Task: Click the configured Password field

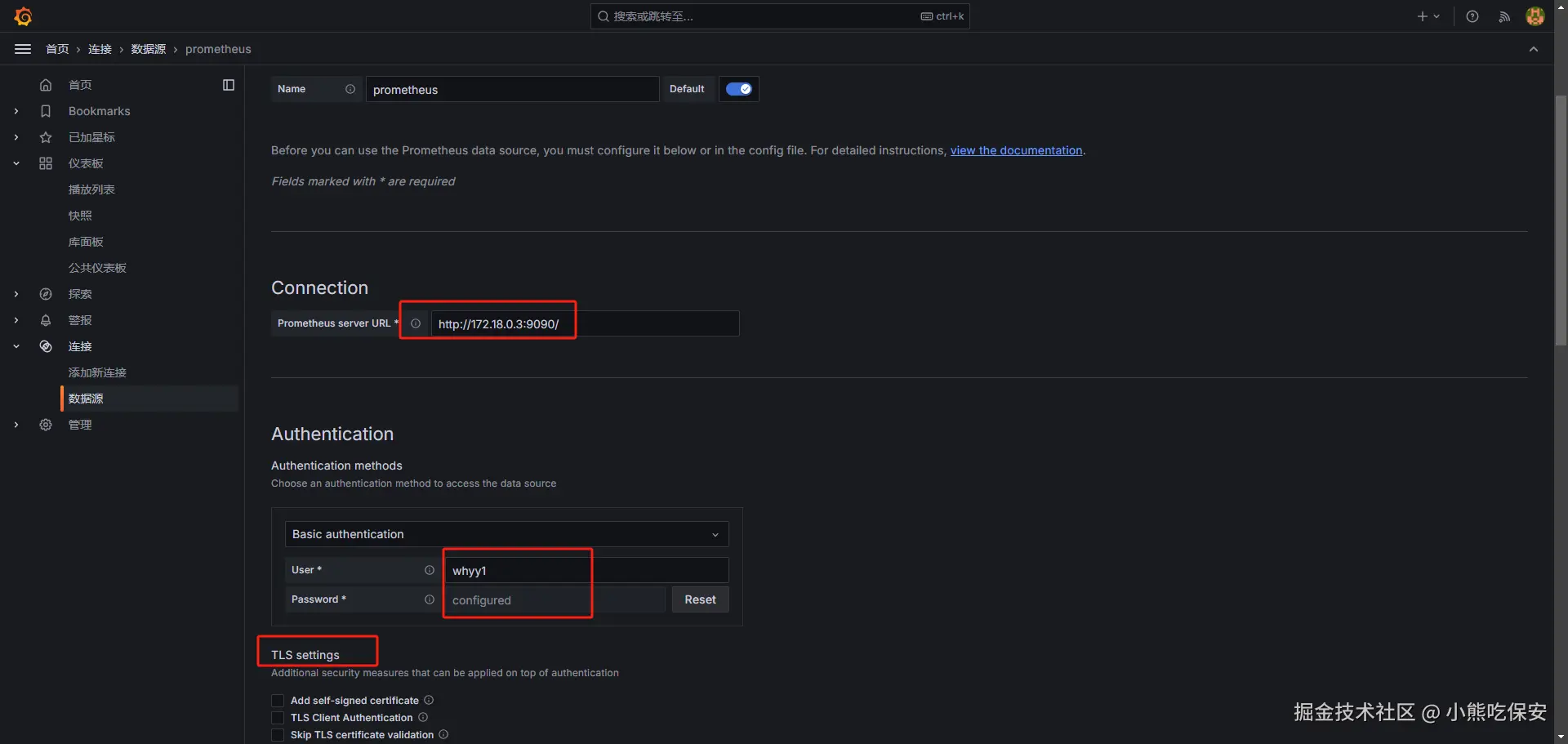Action: (555, 599)
